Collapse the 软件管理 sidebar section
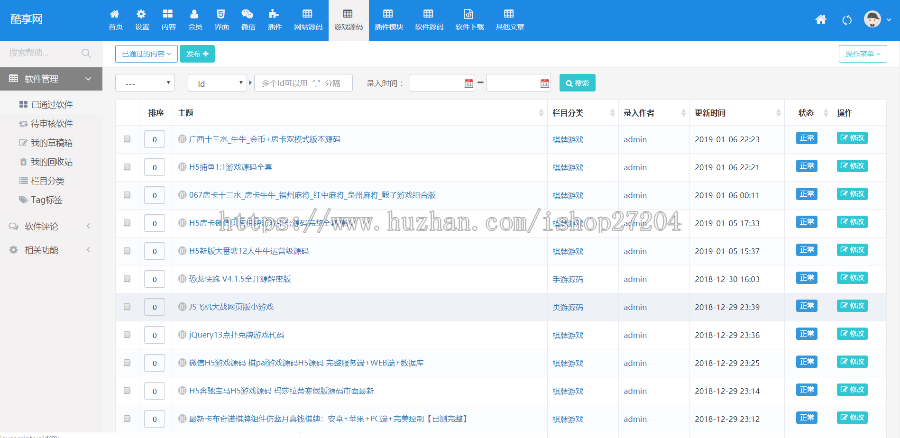The height and width of the screenshot is (438, 900). coord(51,79)
